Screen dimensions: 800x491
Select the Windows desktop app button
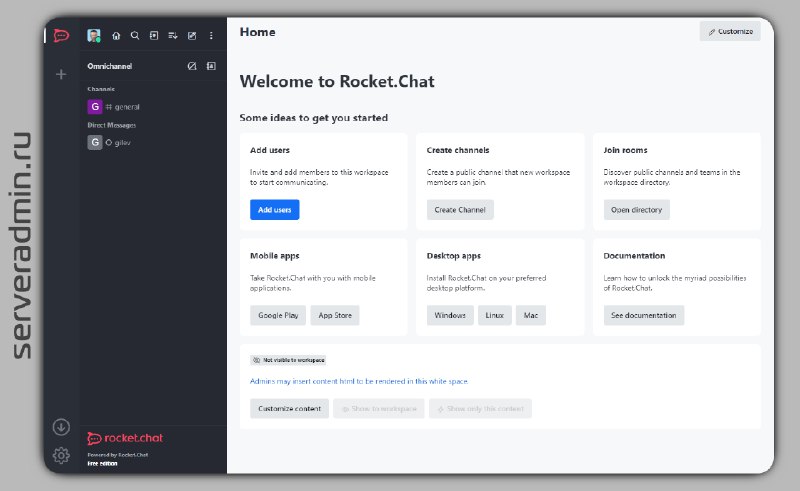[450, 315]
